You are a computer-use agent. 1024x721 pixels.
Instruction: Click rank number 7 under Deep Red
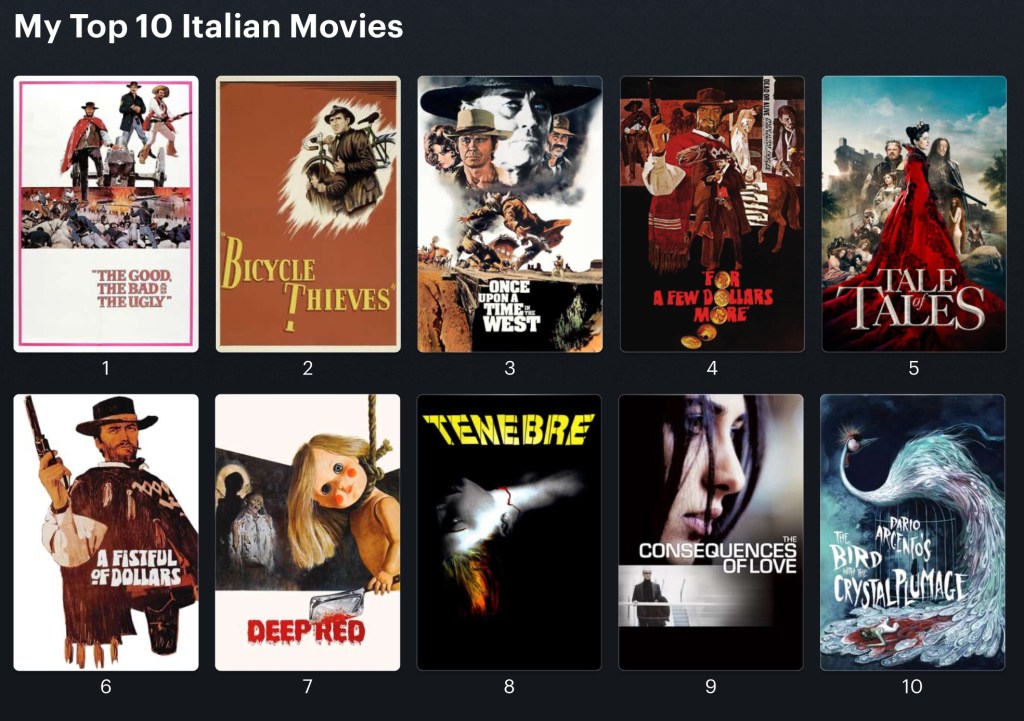click(308, 686)
